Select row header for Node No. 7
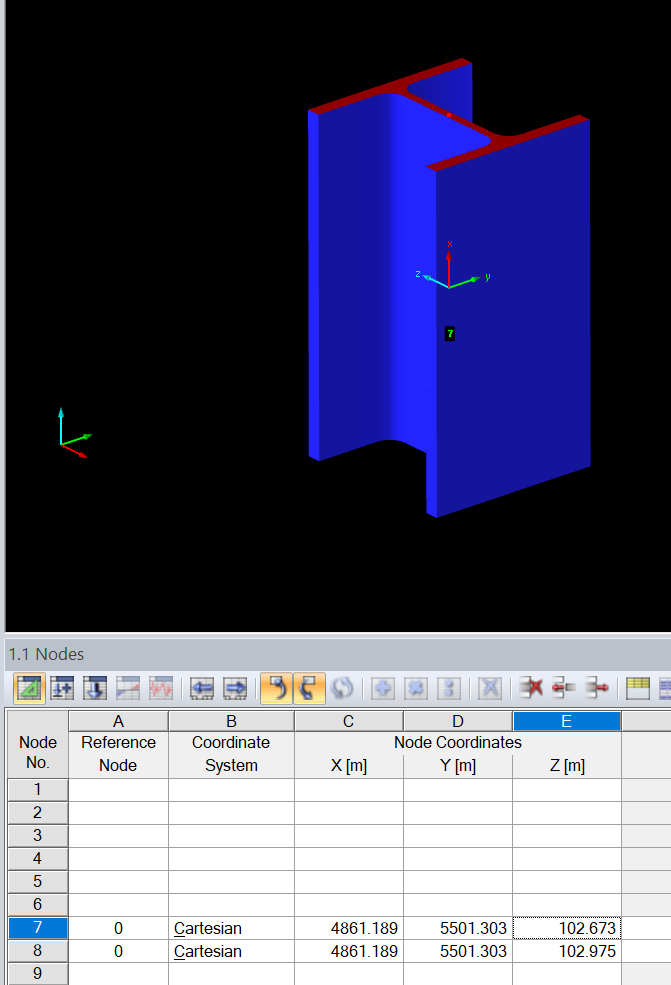The image size is (671, 985). 38,927
